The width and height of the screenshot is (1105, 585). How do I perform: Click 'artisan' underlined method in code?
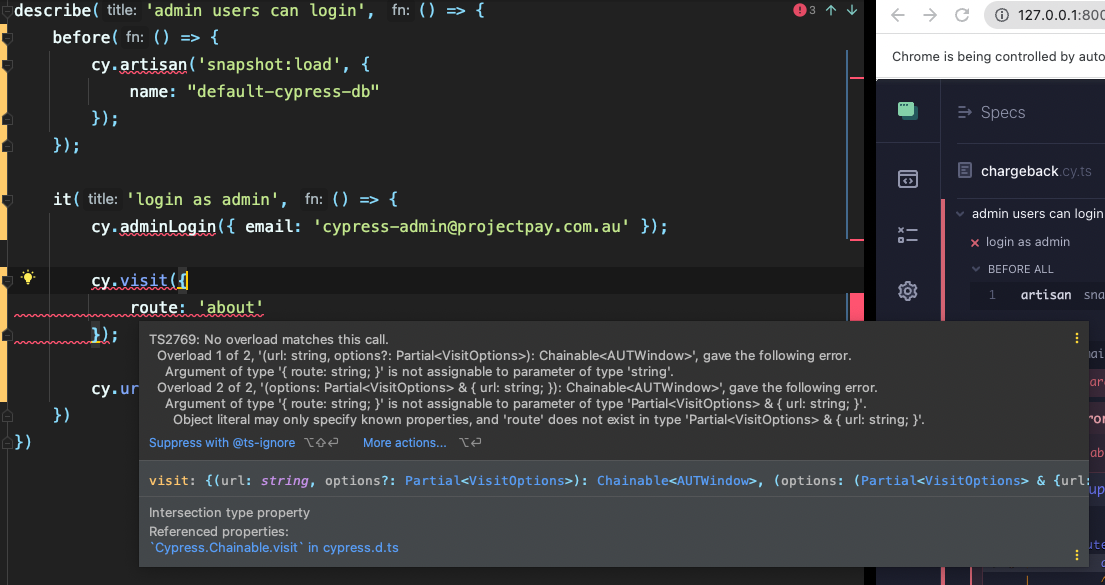tap(153, 65)
